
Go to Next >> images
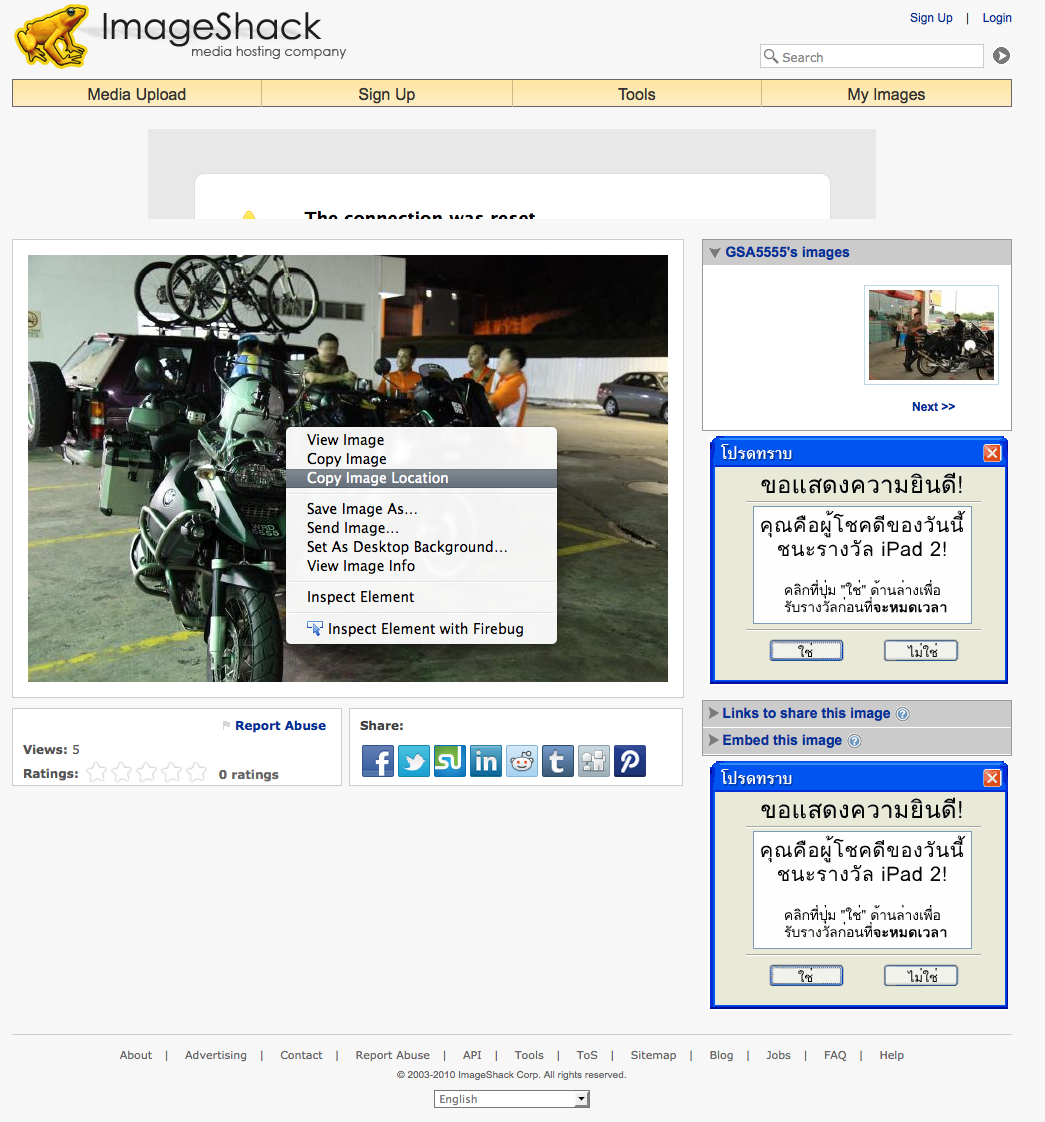pyautogui.click(x=933, y=406)
